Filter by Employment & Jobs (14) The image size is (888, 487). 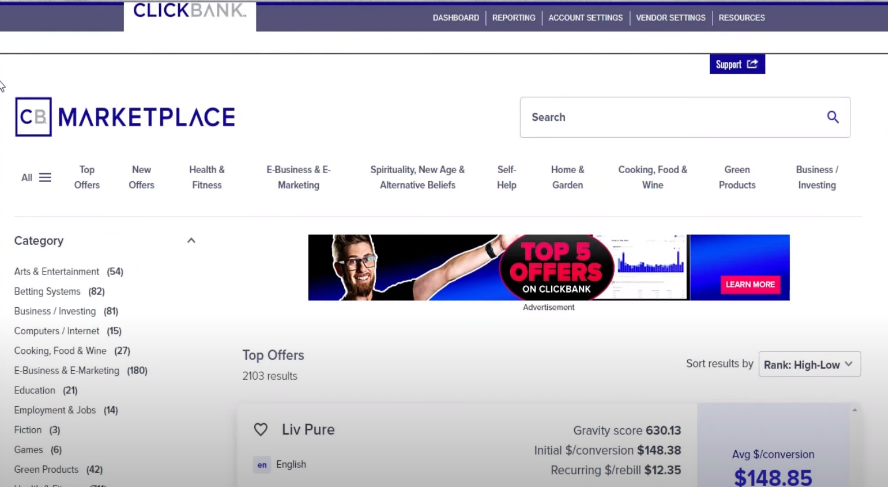[66, 411]
